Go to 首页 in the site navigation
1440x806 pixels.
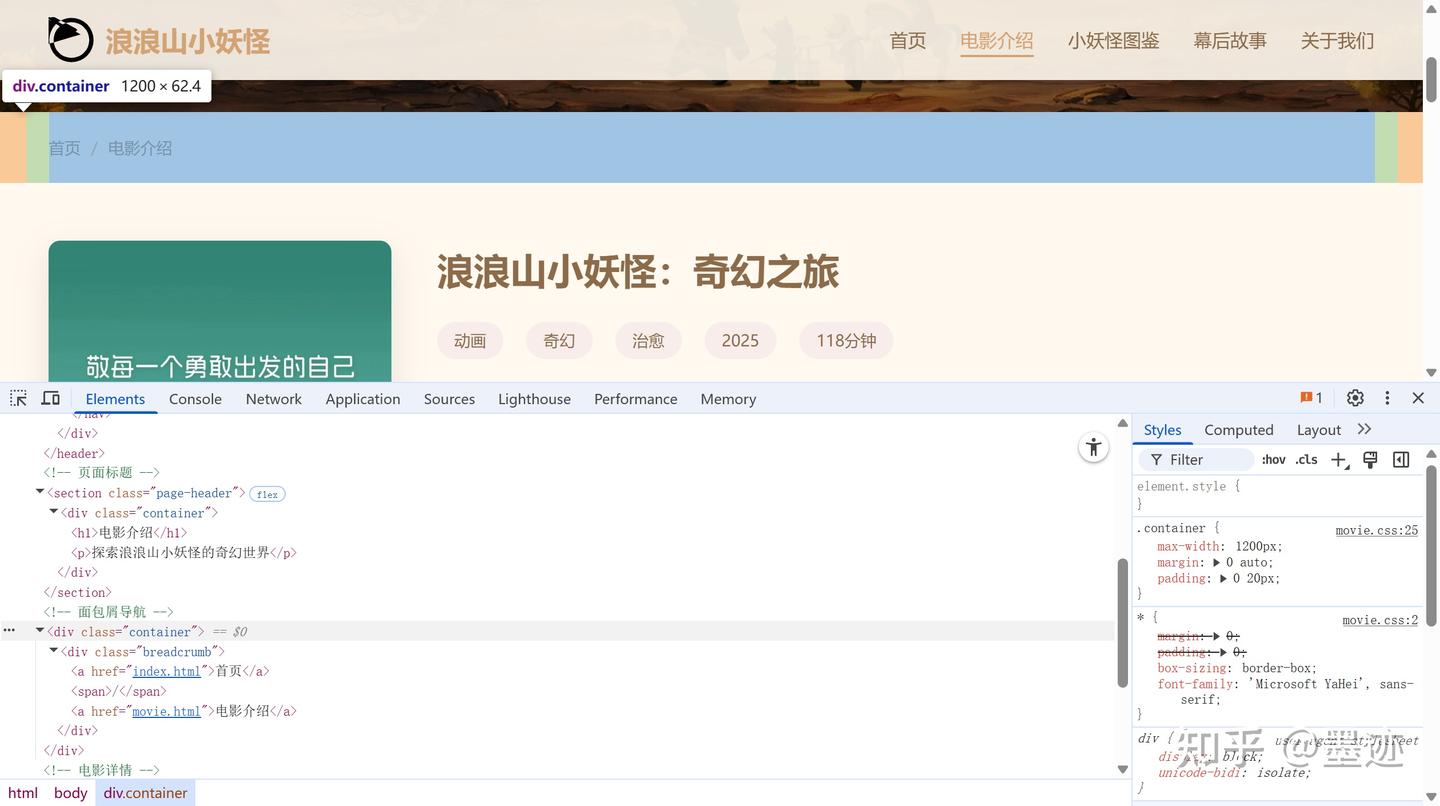coord(908,41)
